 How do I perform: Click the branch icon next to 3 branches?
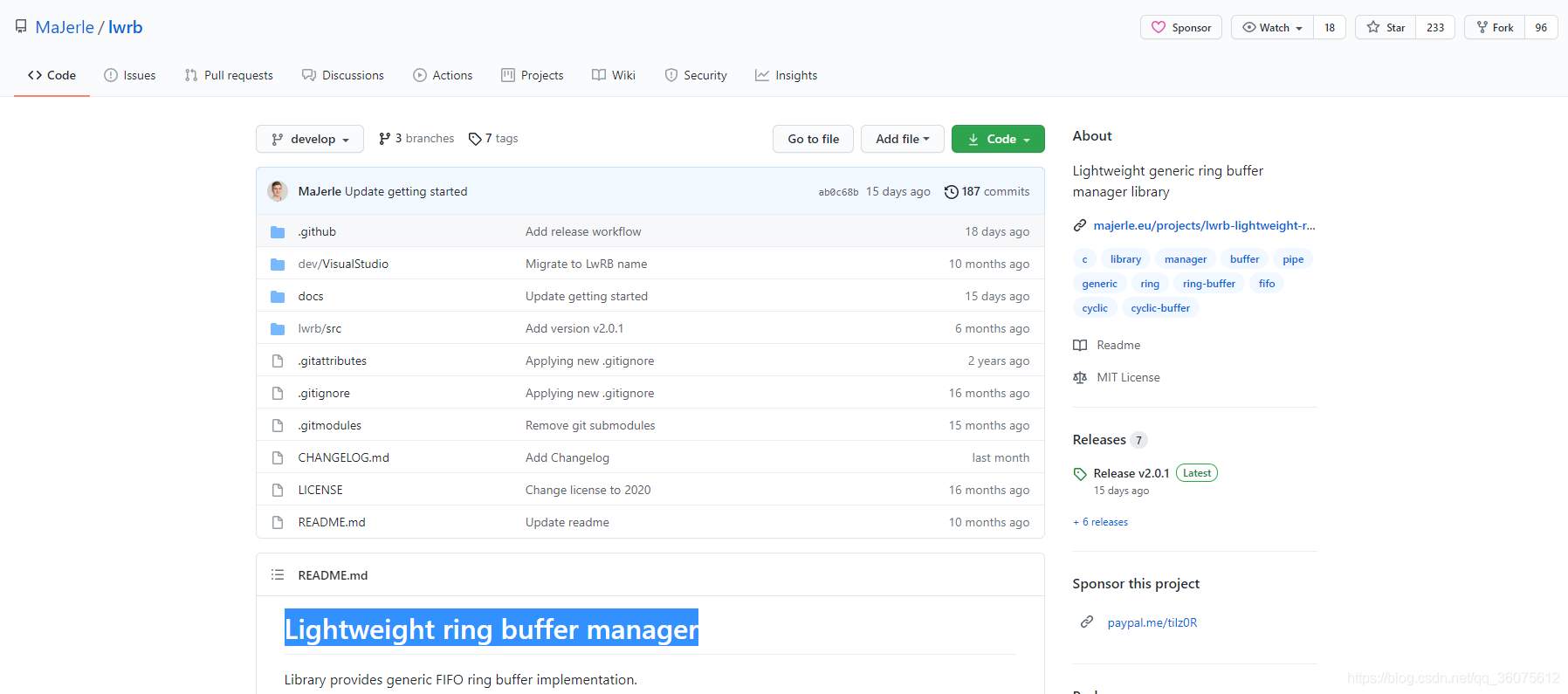384,138
